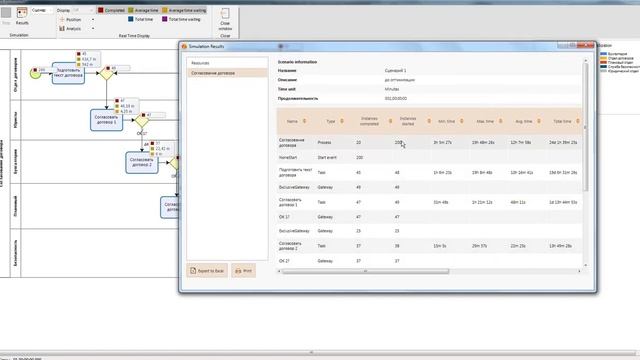Click the Print button
640x360 pixels.
pyautogui.click(x=243, y=271)
